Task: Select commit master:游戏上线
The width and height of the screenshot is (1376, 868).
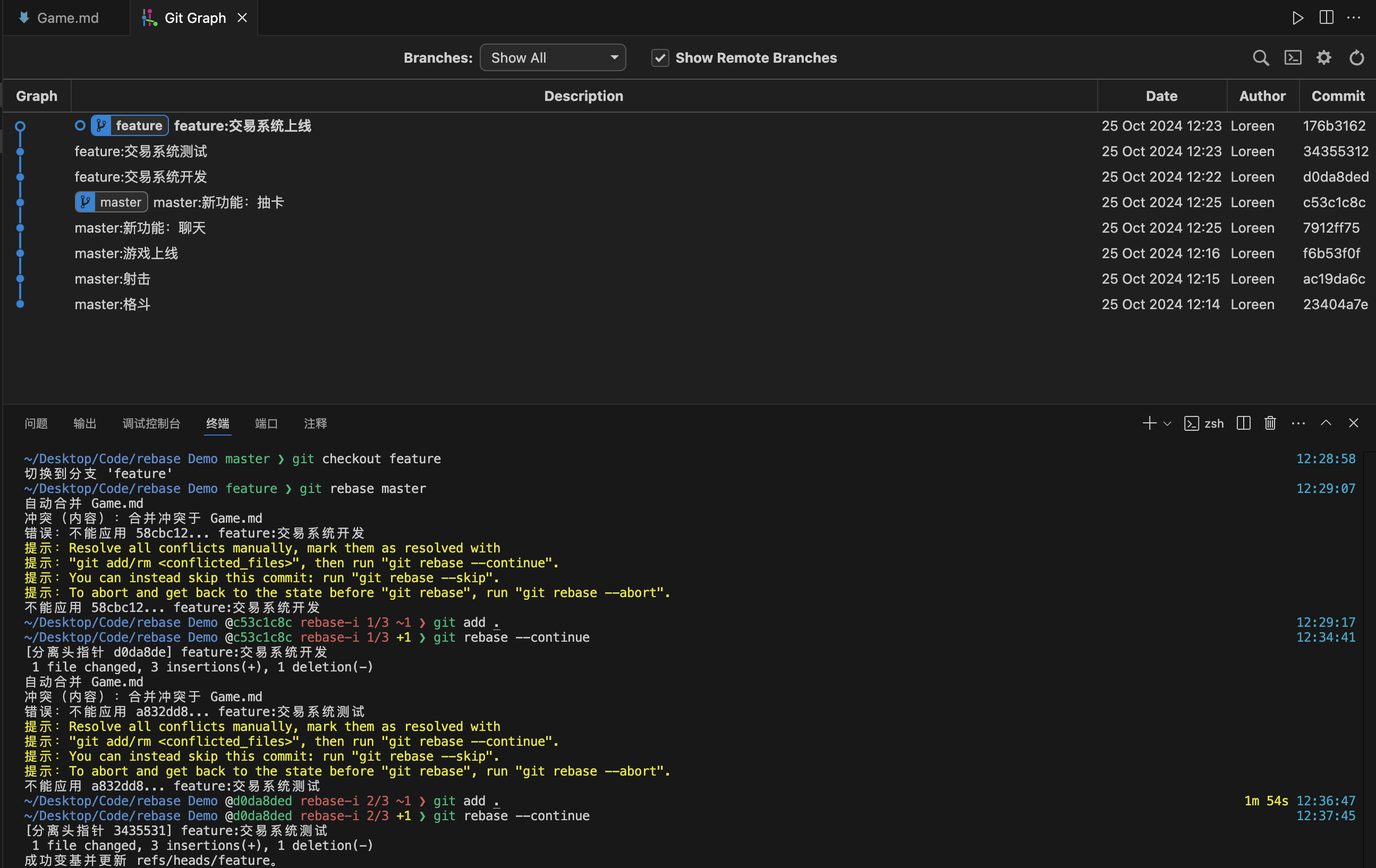Action: click(126, 253)
